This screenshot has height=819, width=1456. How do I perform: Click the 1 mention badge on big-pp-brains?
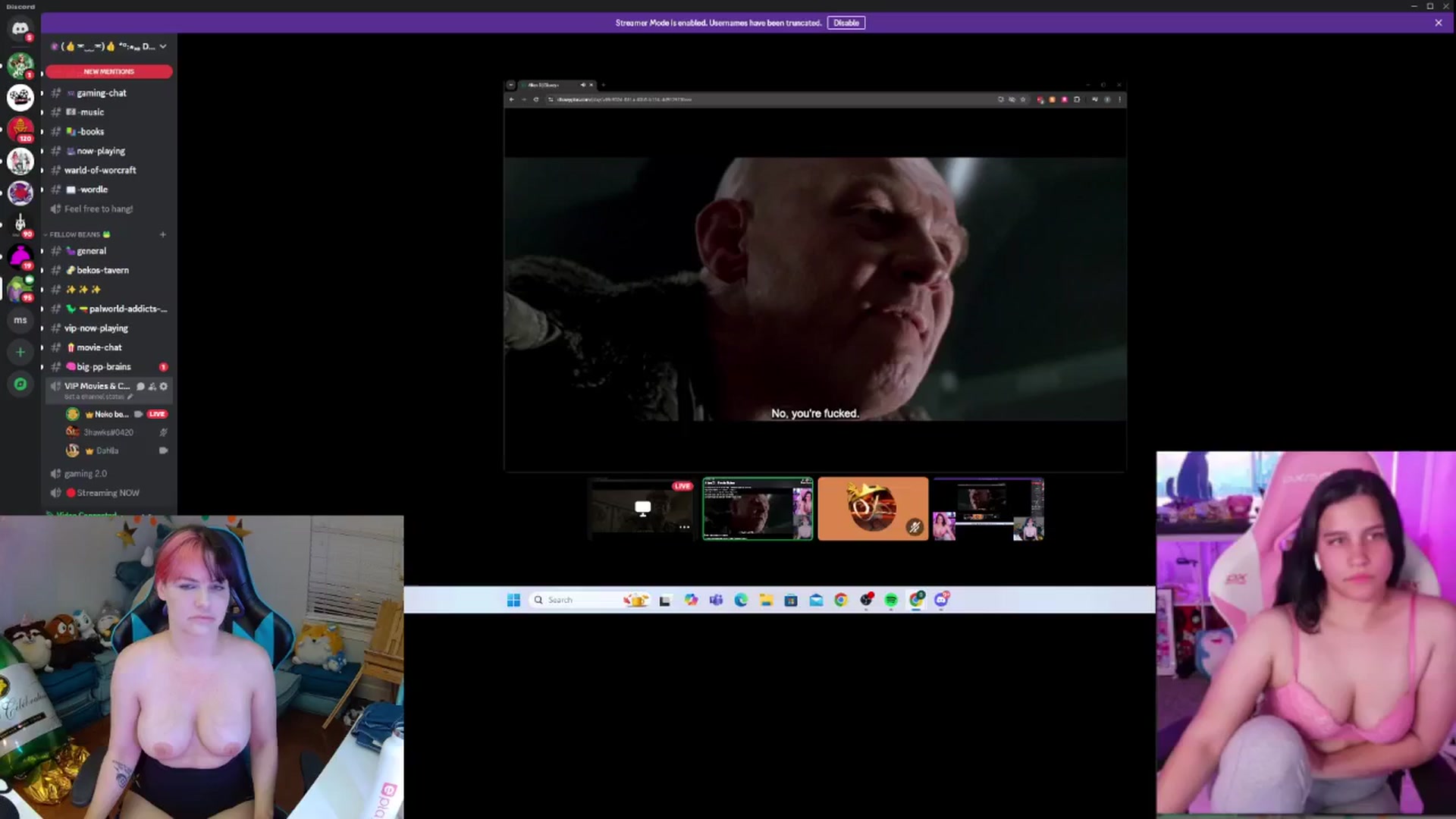163,367
